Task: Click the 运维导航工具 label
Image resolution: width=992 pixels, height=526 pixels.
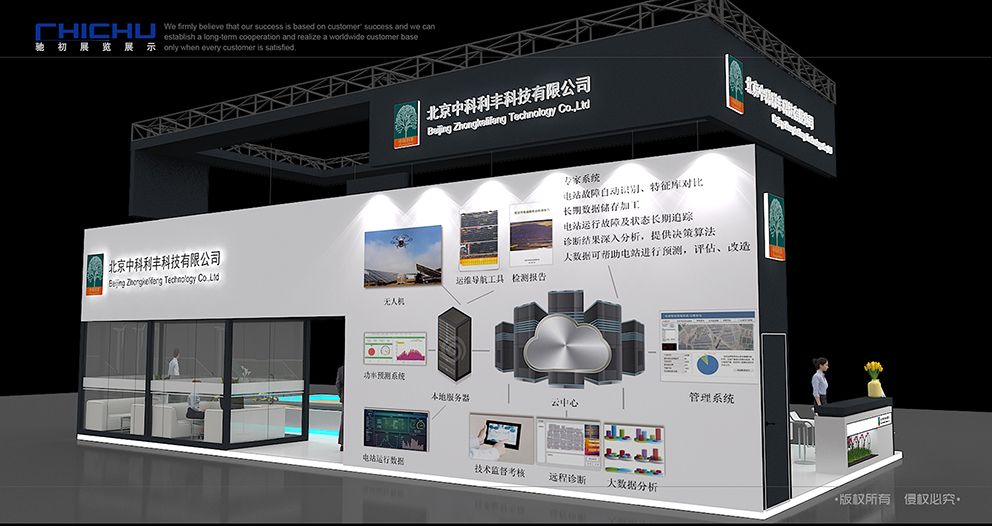Action: pyautogui.click(x=480, y=279)
